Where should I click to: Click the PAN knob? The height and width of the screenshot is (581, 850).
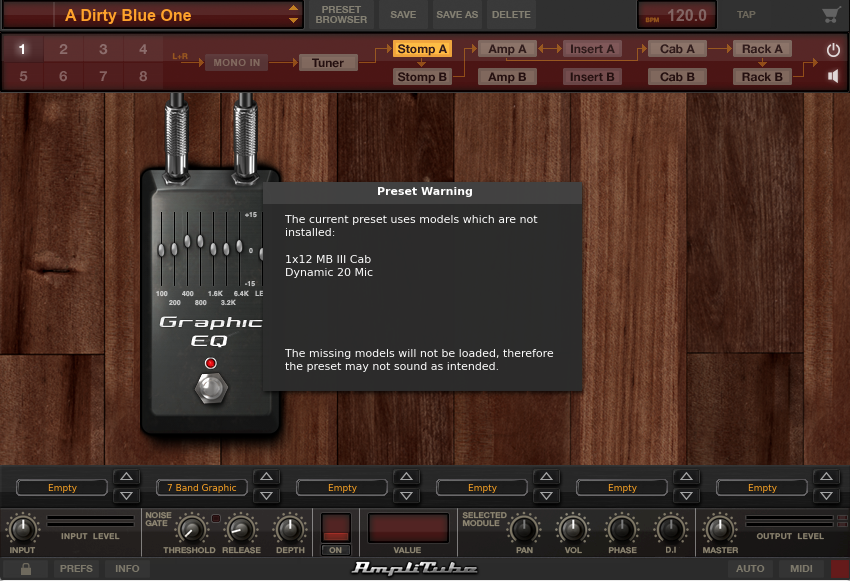[524, 528]
